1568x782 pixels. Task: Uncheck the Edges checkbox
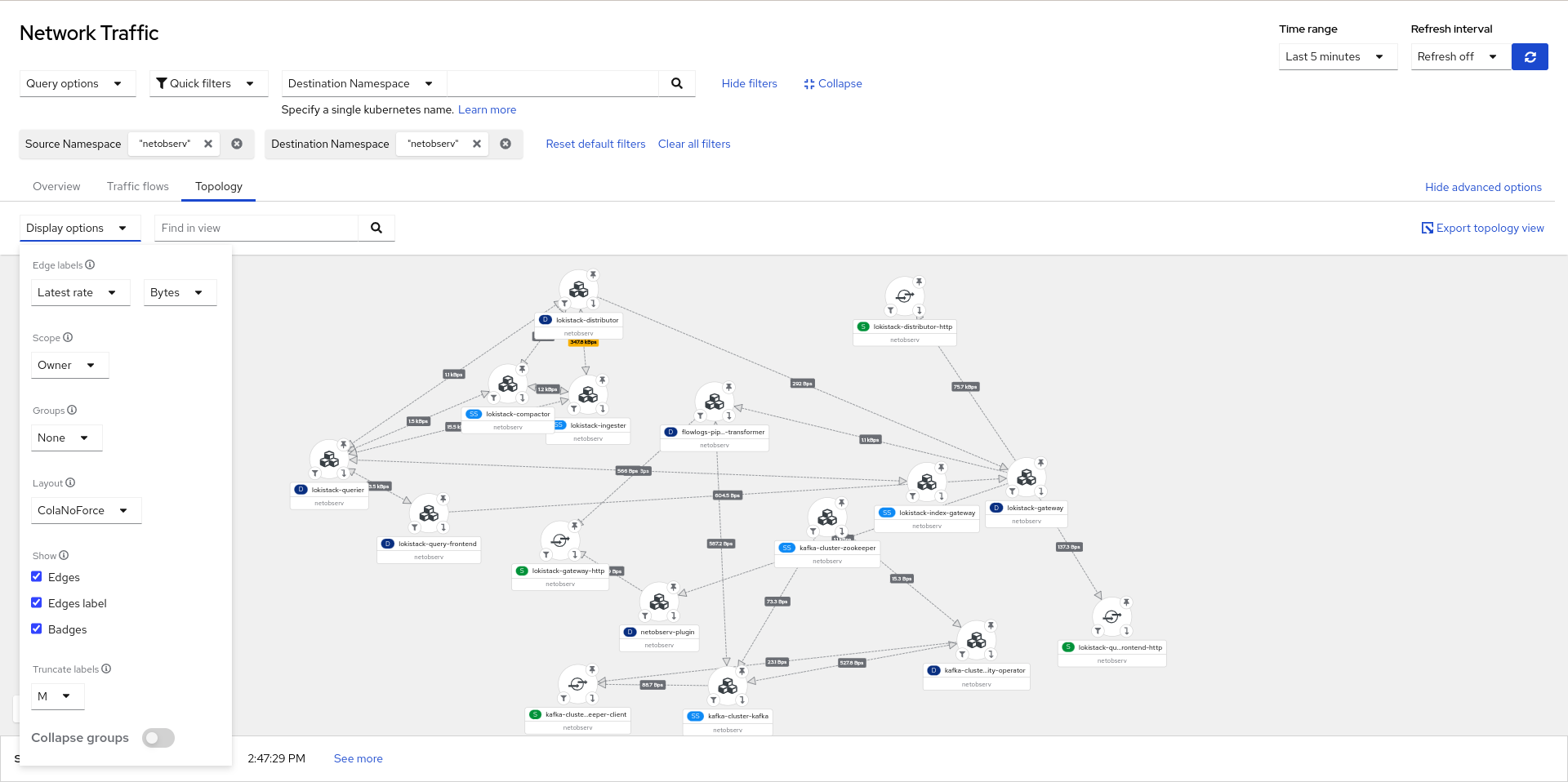37,577
